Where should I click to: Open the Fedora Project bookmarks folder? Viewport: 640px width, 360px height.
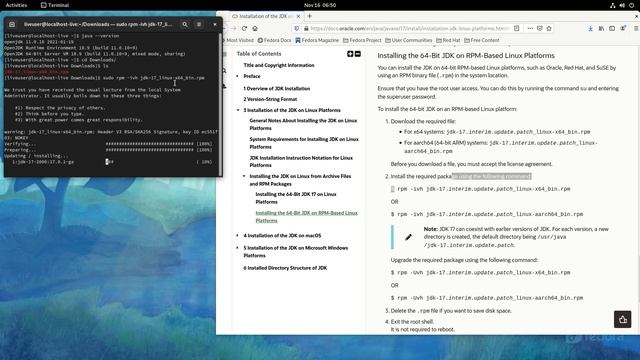coord(362,40)
